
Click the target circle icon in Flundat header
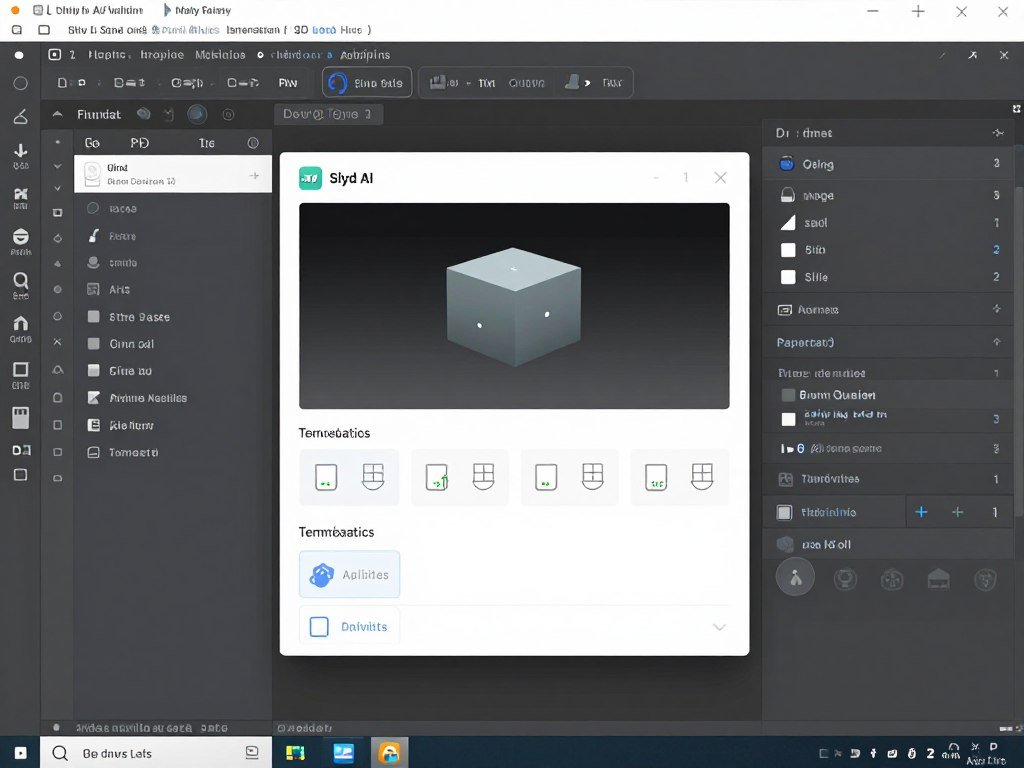[229, 115]
